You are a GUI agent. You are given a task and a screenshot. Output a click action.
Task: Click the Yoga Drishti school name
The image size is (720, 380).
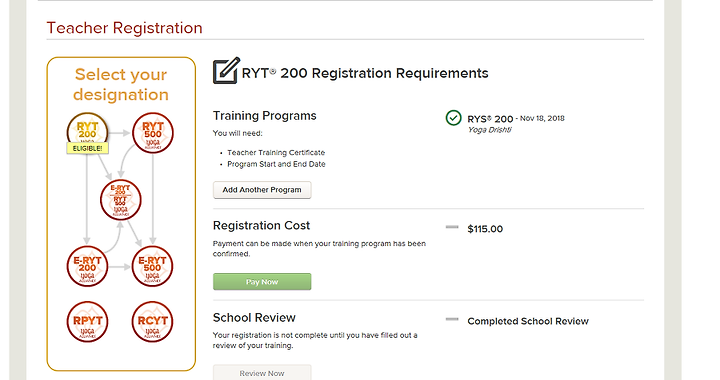tap(489, 130)
